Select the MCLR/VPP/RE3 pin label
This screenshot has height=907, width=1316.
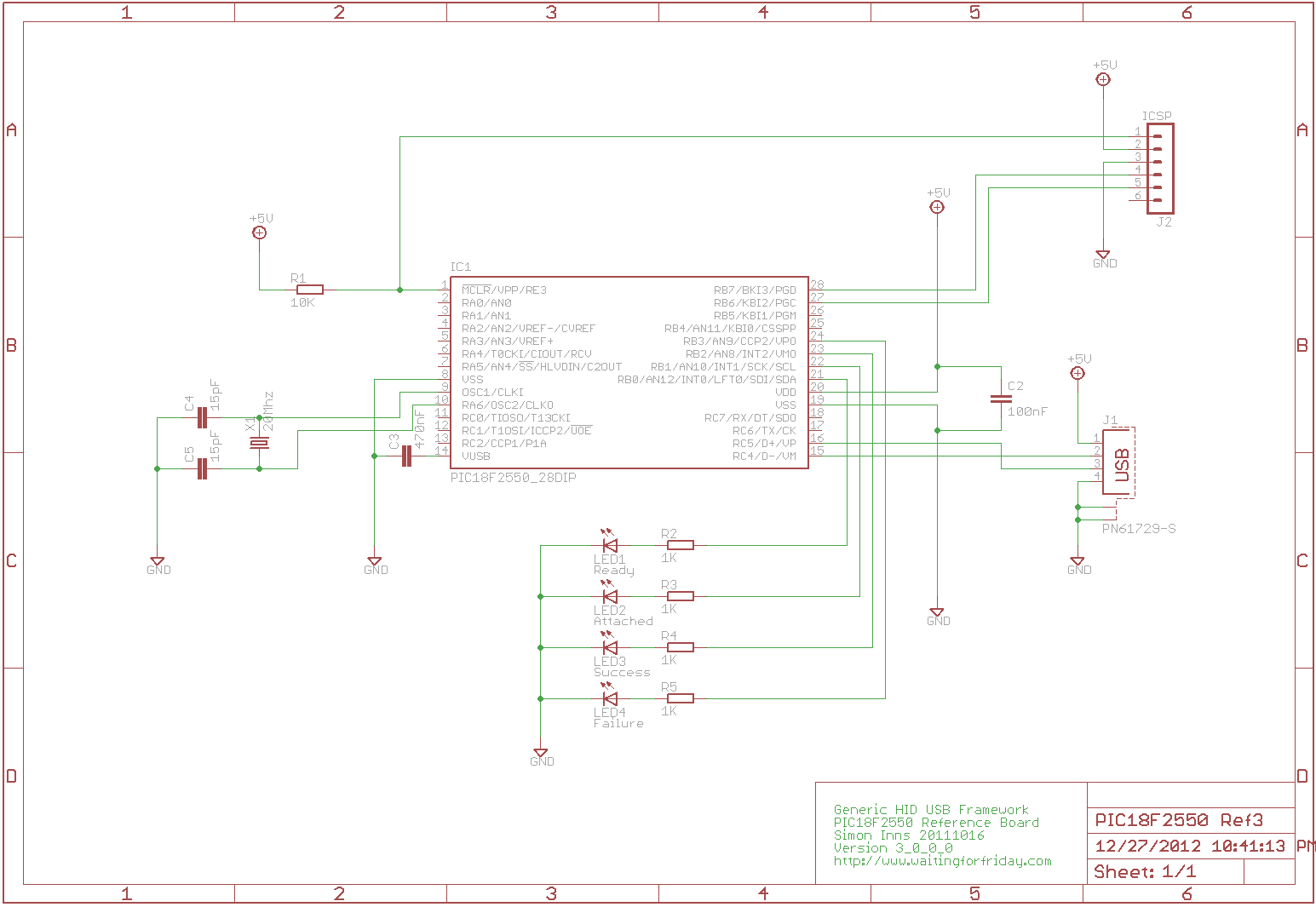click(504, 290)
